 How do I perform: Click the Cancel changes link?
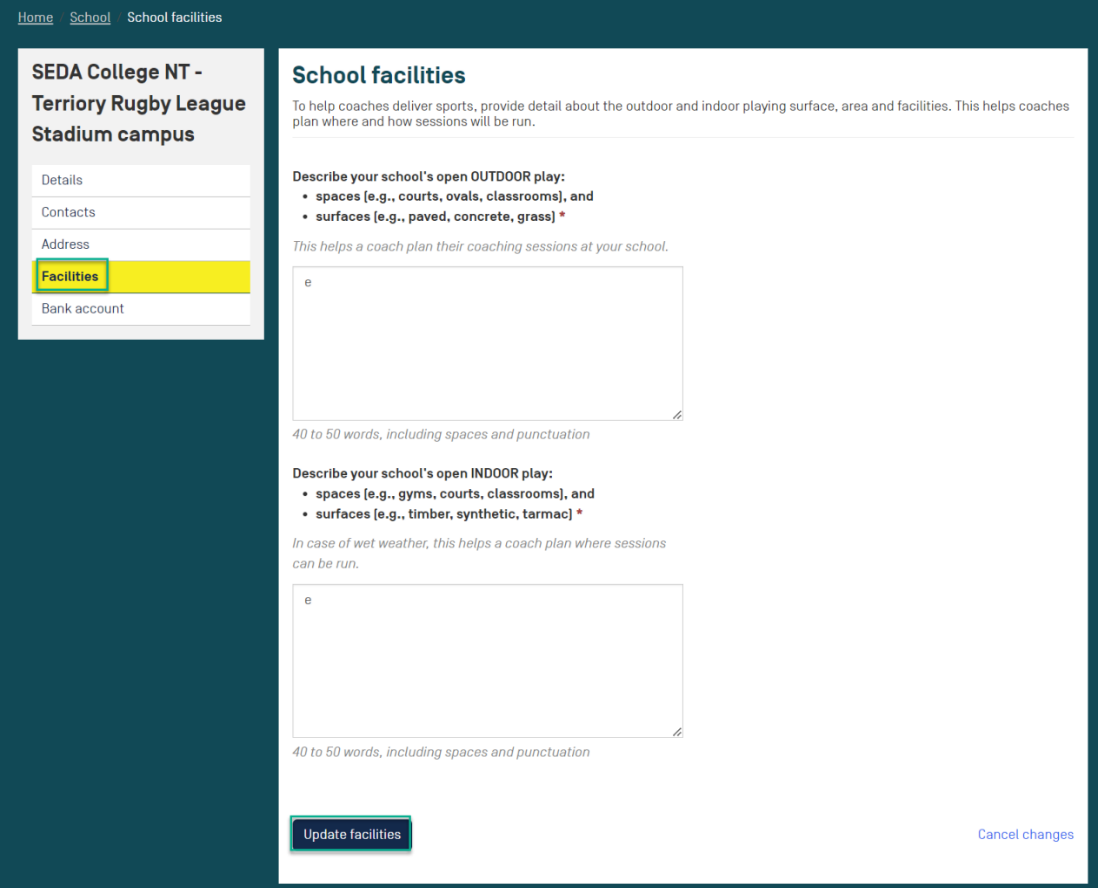point(1025,834)
